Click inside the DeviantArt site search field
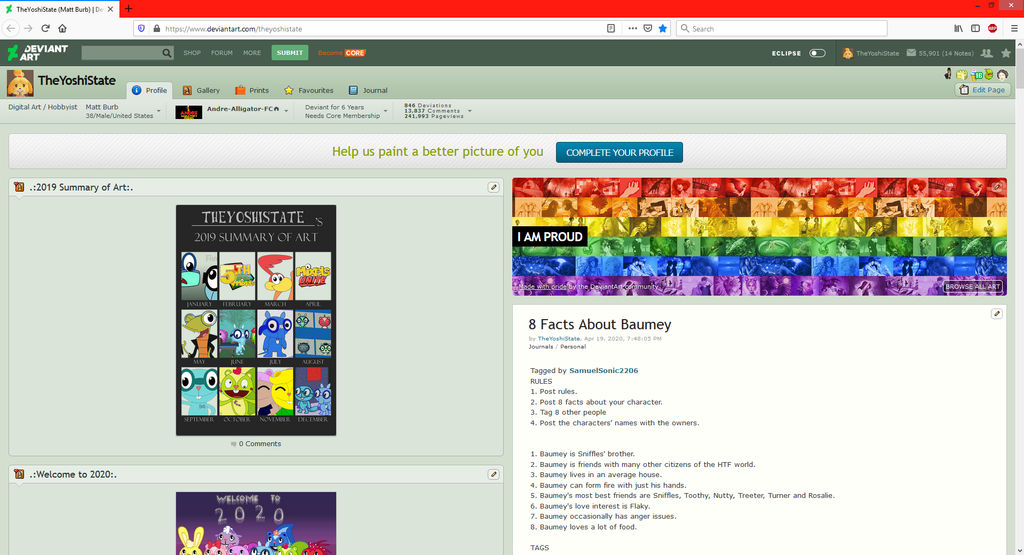The image size is (1024, 555). coord(121,53)
